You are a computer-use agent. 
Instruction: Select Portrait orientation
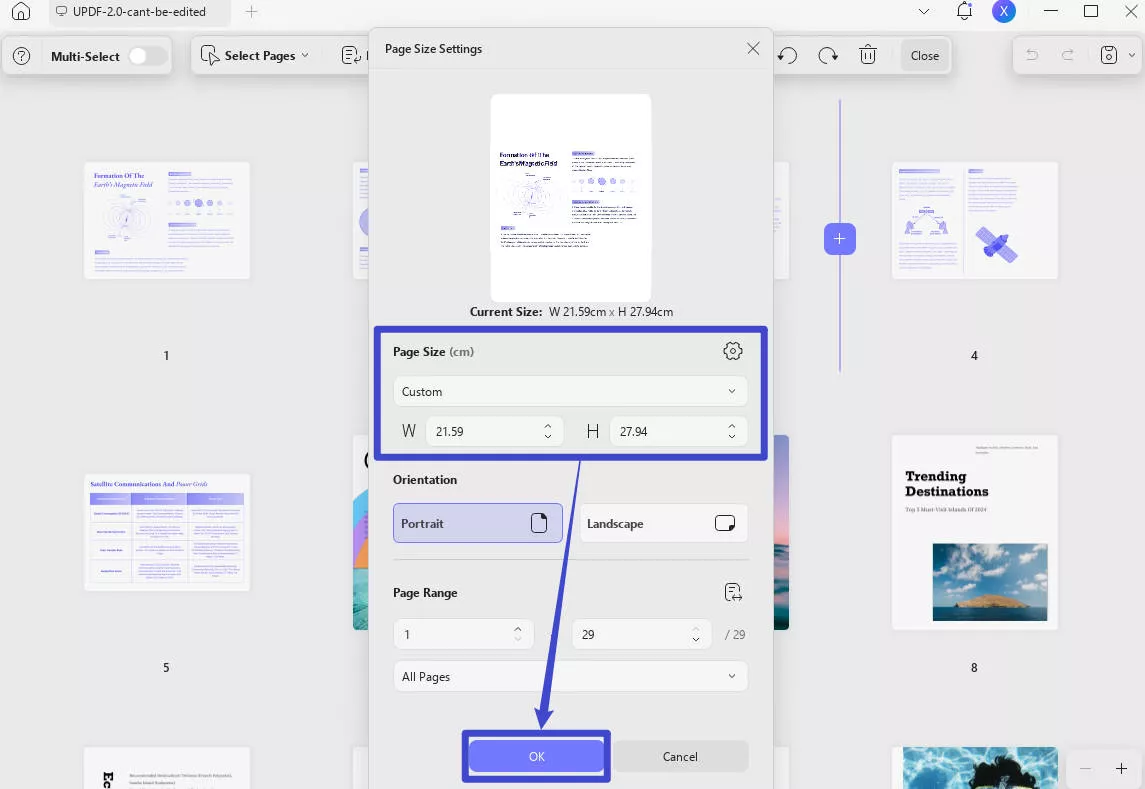click(477, 523)
